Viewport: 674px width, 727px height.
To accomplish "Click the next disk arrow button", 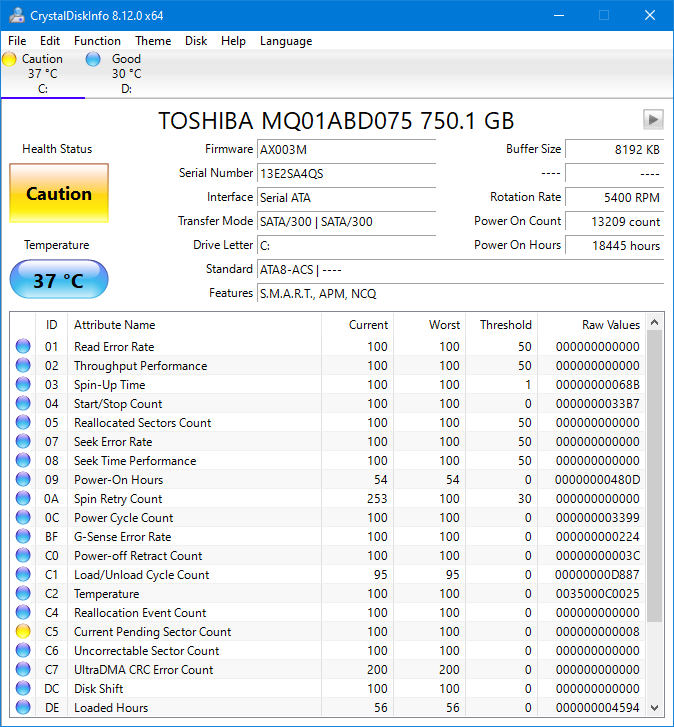I will point(653,120).
